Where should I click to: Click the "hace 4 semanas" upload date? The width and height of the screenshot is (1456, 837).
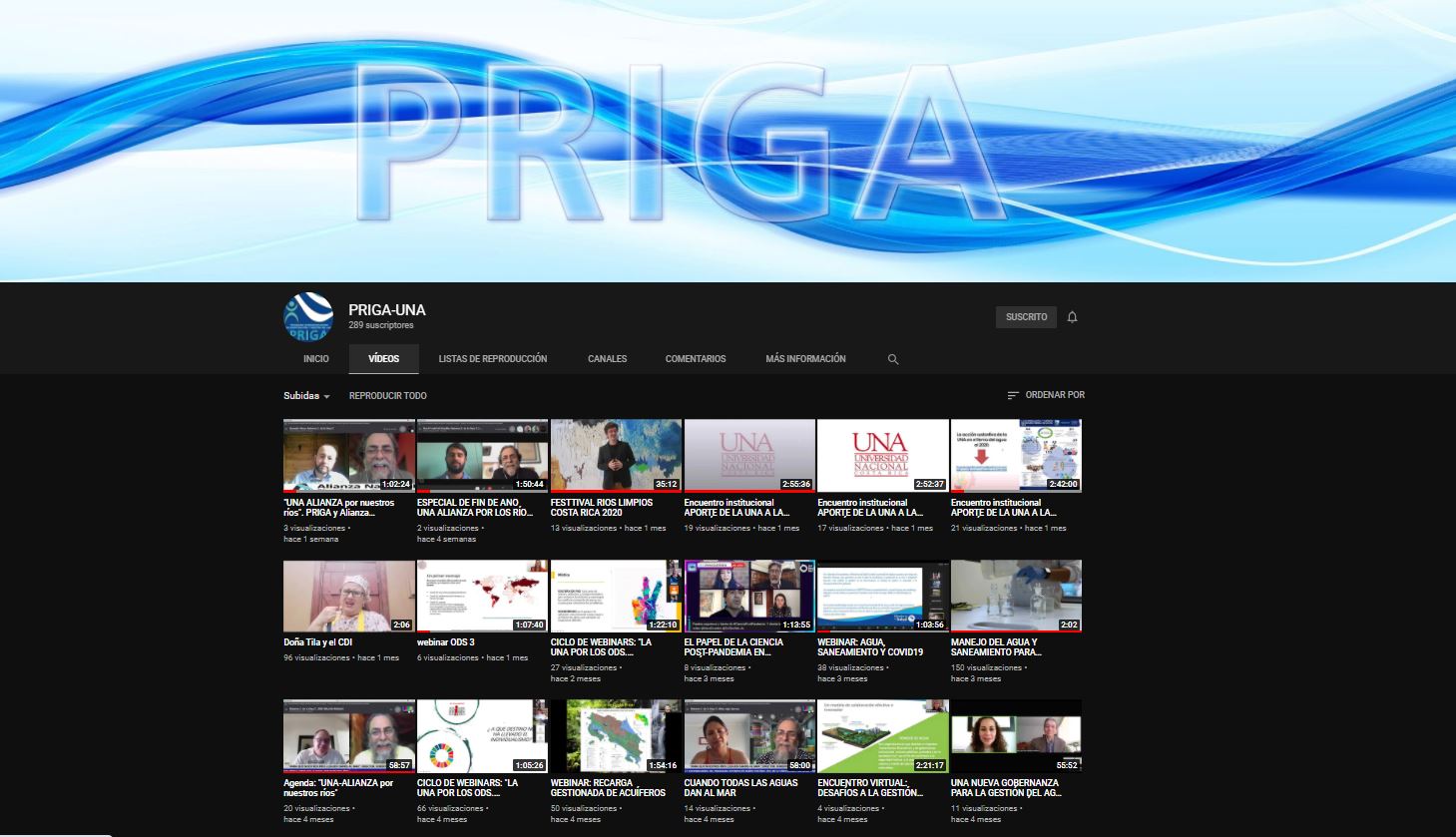pyautogui.click(x=447, y=540)
